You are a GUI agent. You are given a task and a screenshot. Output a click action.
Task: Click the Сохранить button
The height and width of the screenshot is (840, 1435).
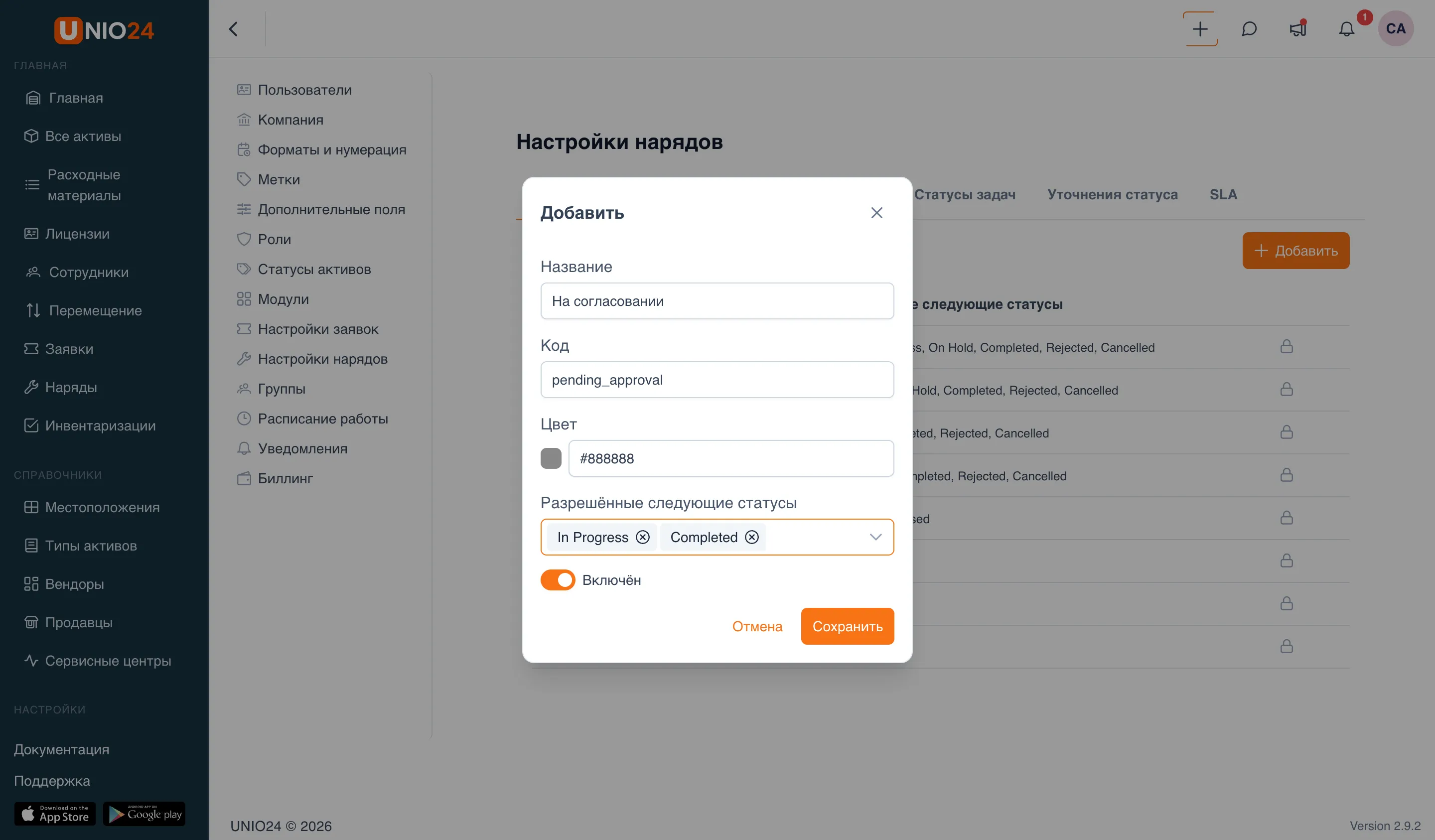click(848, 626)
